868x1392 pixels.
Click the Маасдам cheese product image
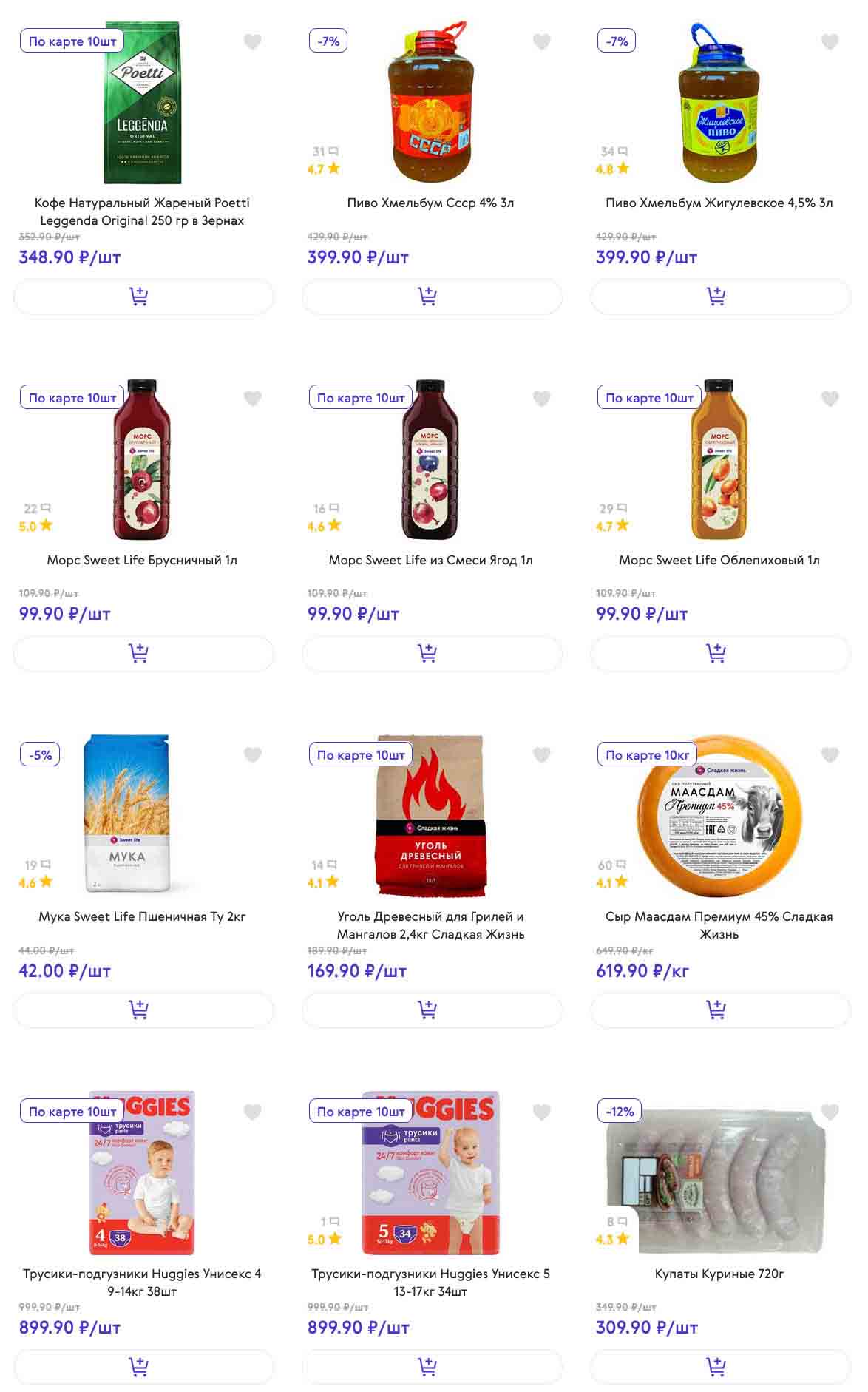719,816
